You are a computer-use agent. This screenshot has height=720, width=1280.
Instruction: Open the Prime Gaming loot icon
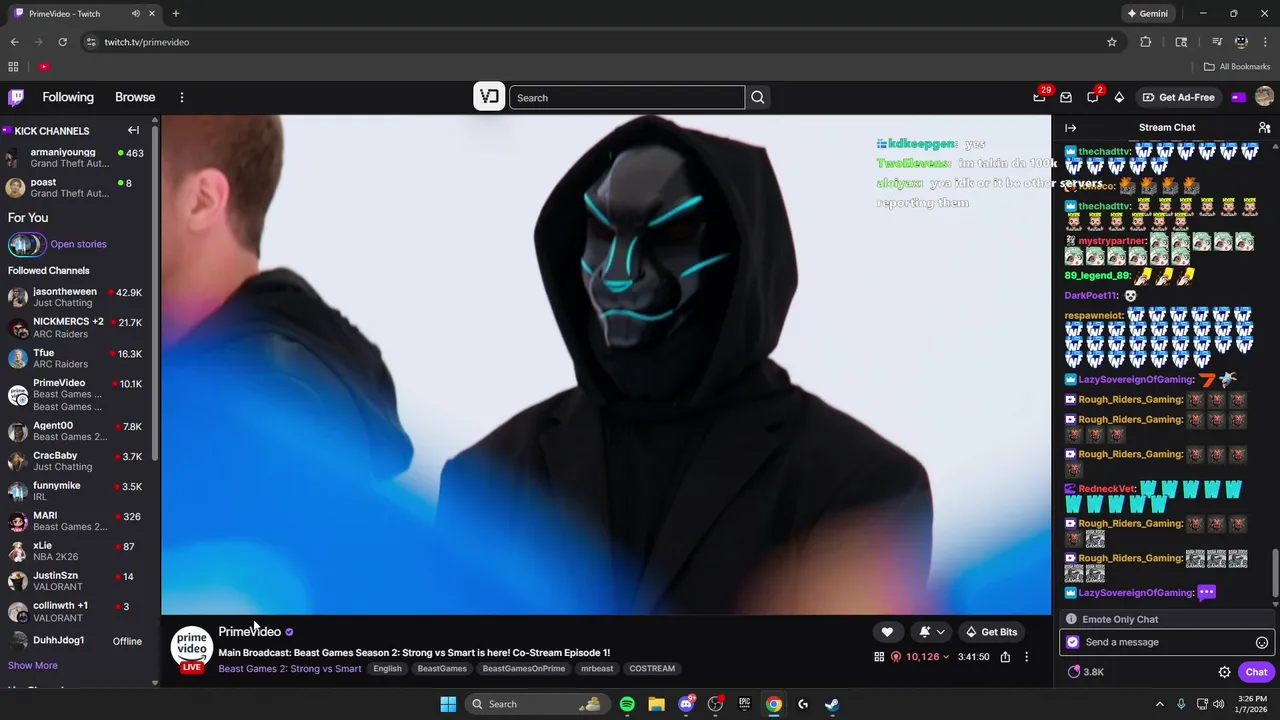[x=1066, y=97]
